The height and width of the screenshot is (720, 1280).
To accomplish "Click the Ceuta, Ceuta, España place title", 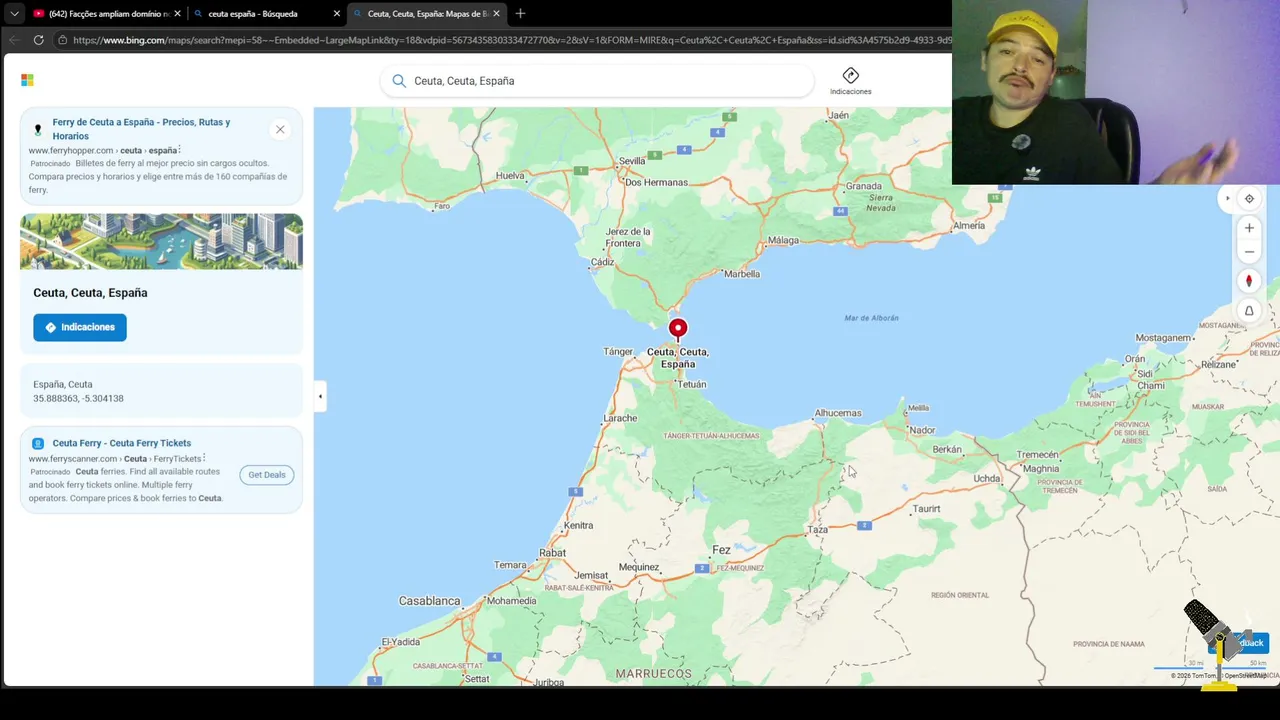I will coord(90,293).
